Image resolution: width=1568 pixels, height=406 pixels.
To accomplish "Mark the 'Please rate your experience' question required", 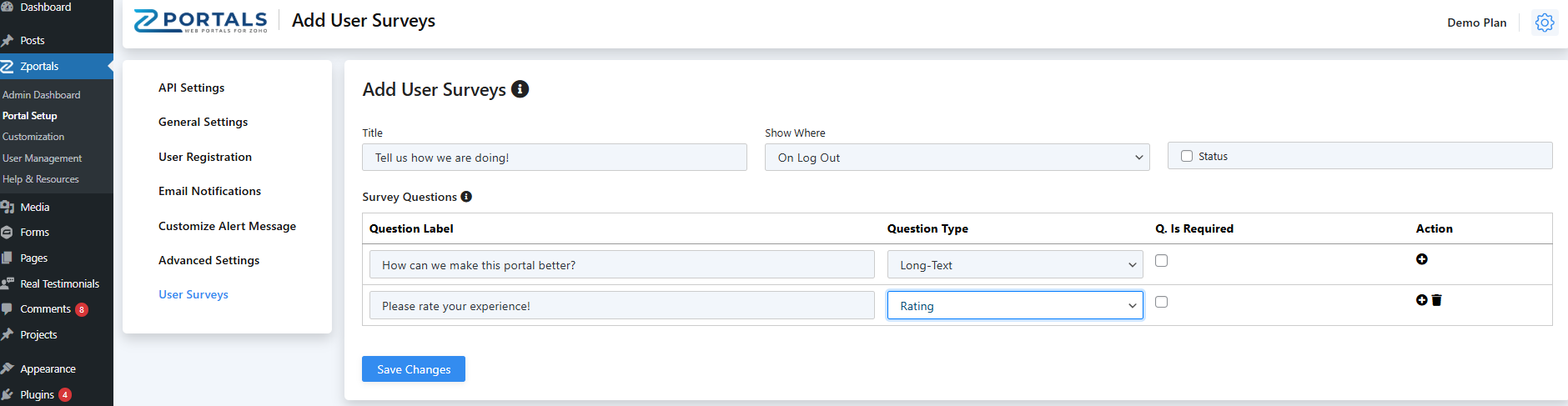I will coord(1161,302).
